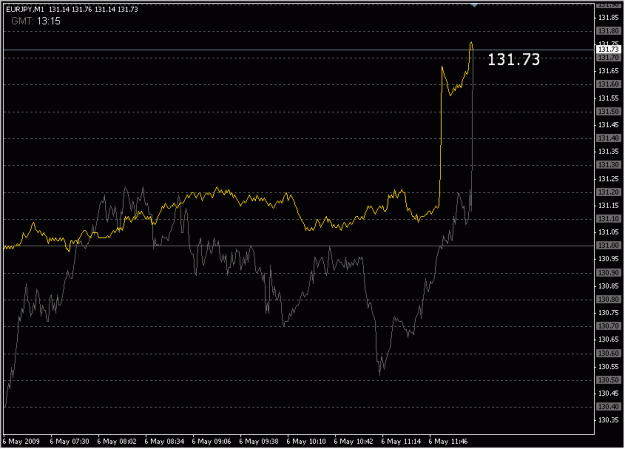This screenshot has width=625, height=449.
Task: Click the 131.30 price axis label
Action: (609, 165)
